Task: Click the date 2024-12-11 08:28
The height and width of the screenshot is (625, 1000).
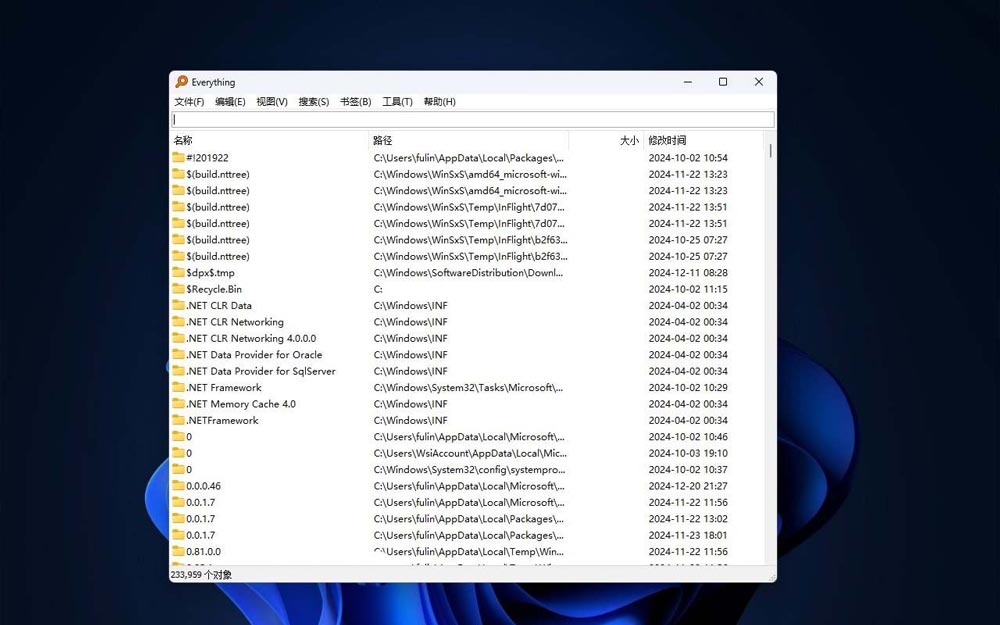Action: tap(688, 272)
